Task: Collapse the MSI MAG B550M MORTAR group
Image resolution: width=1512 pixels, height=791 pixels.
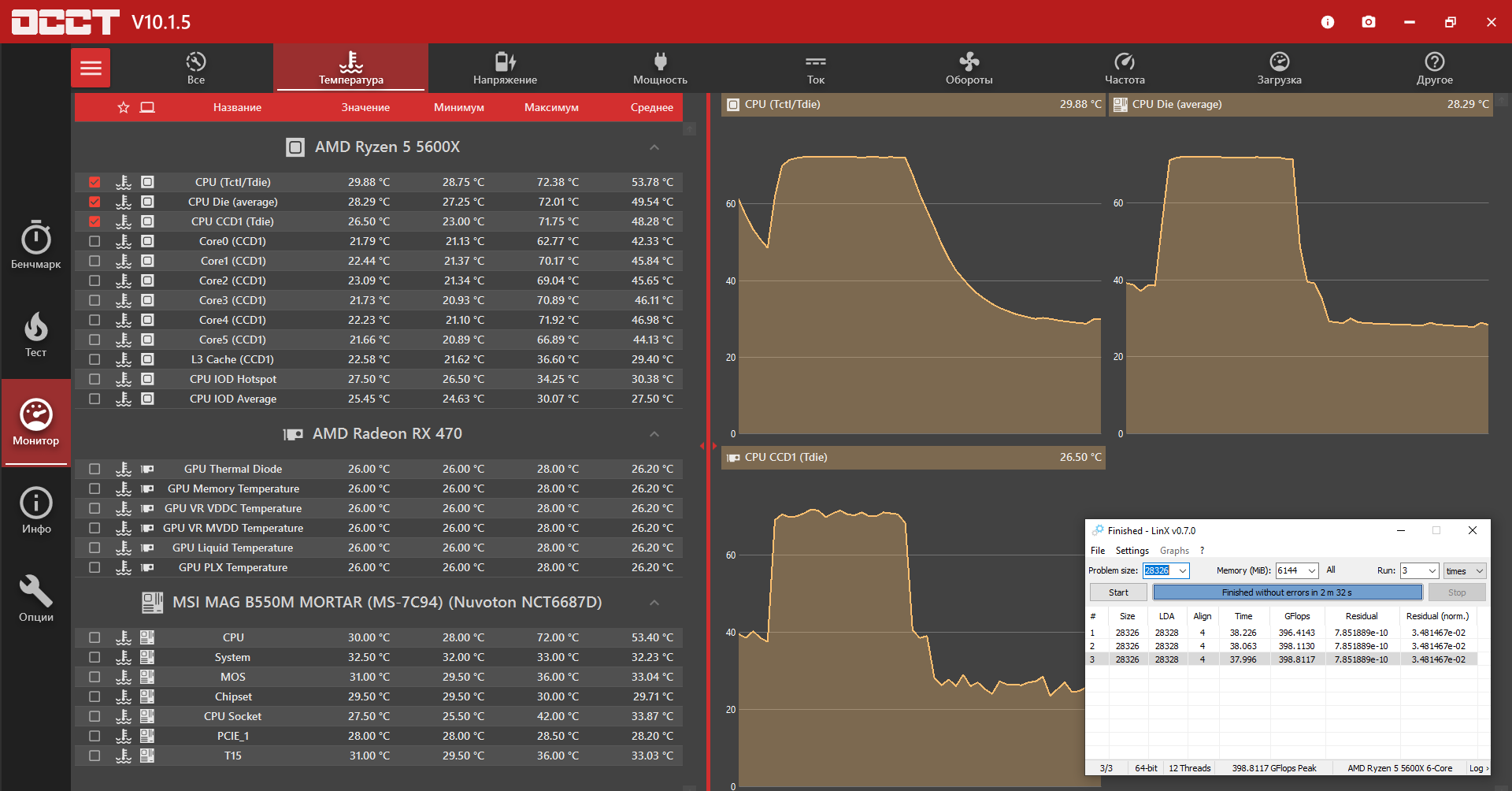Action: 654,603
